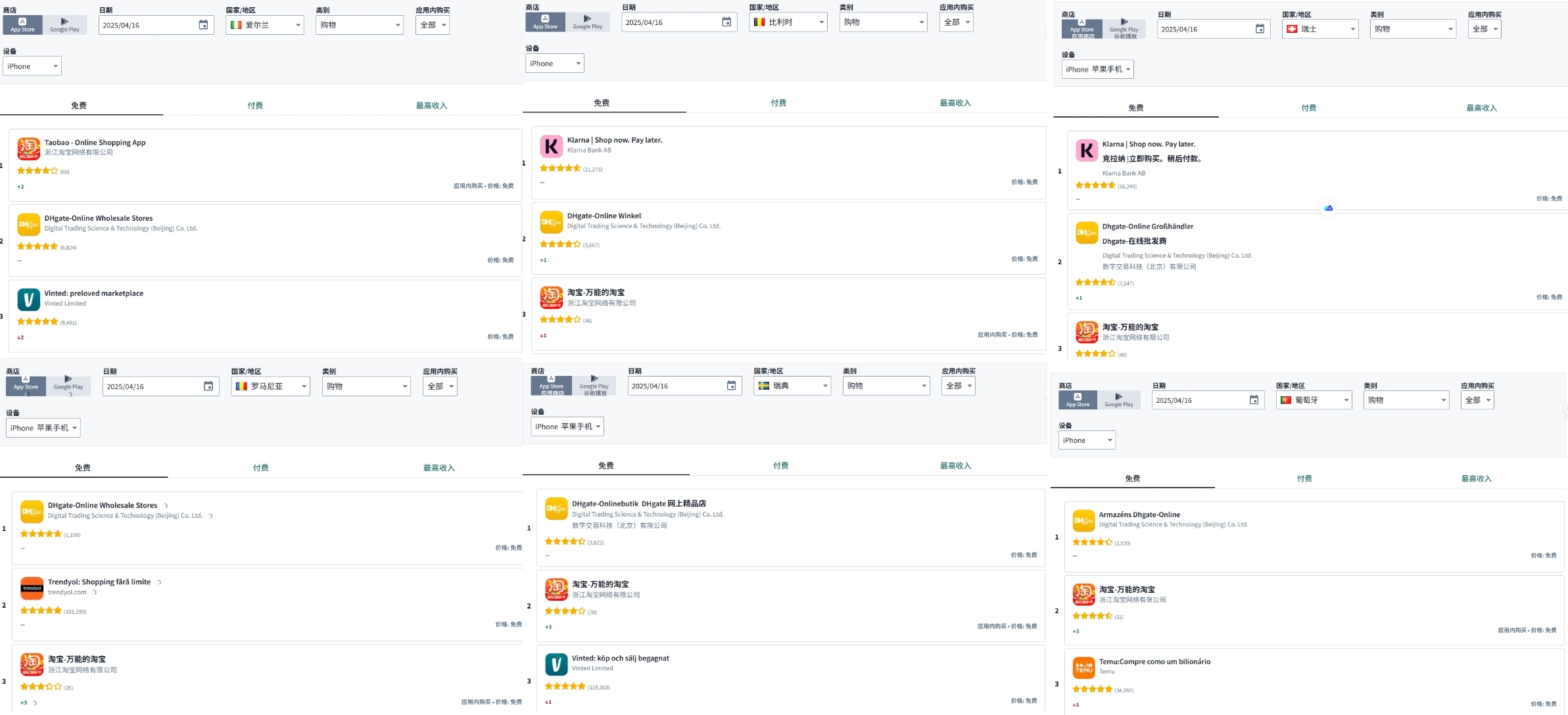Switch to Google Play in Portugal panel
This screenshot has width=1568, height=715.
coord(1118,400)
